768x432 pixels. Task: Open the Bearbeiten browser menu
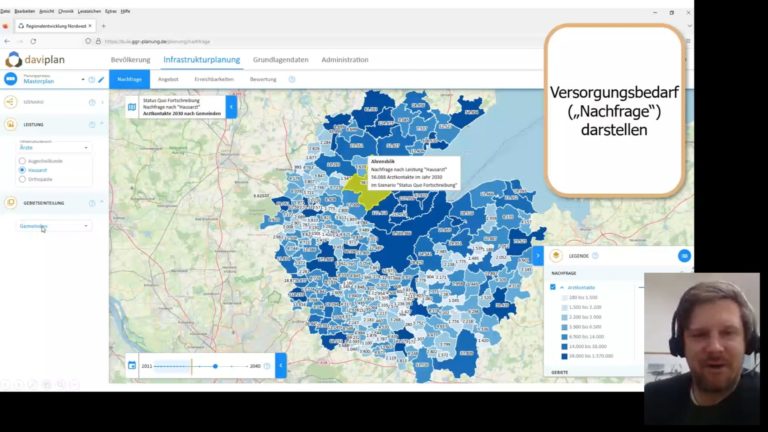click(x=24, y=11)
